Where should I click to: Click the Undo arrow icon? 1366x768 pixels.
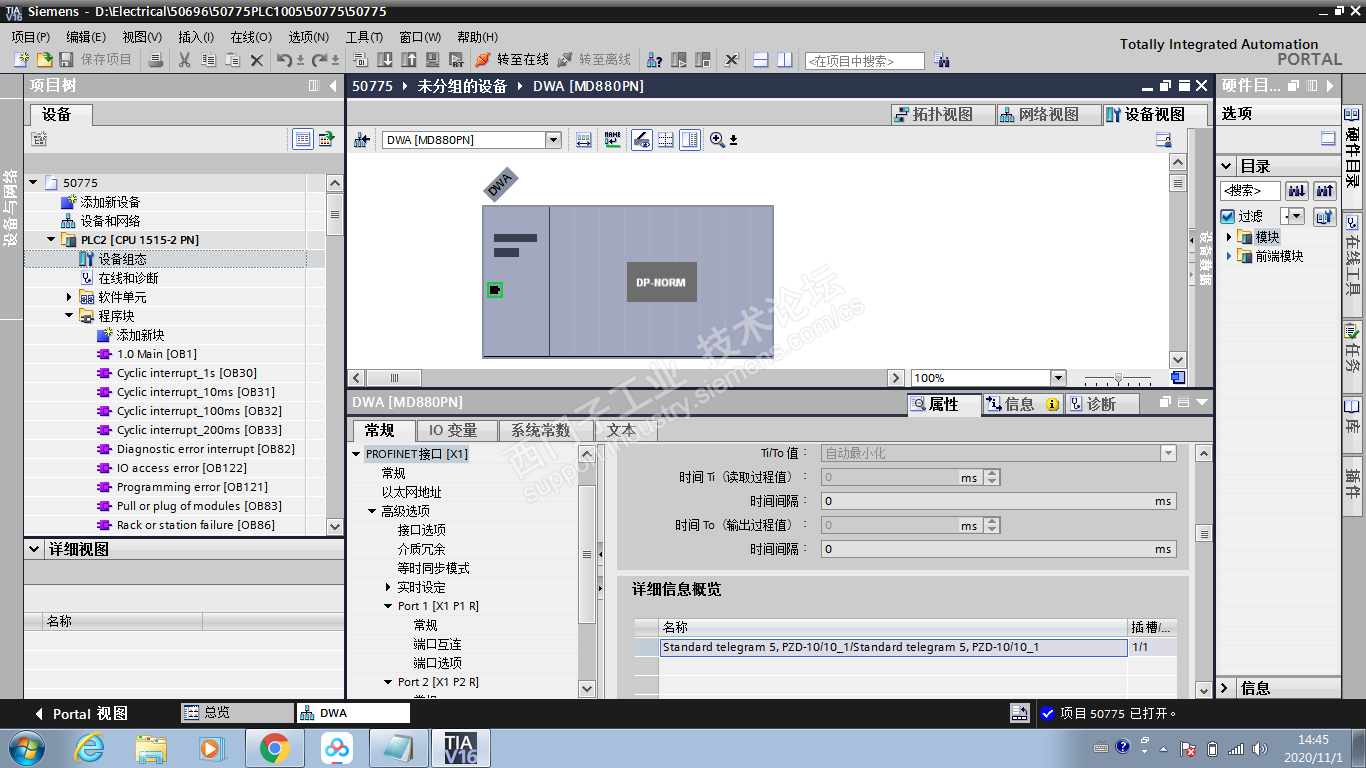[x=284, y=60]
